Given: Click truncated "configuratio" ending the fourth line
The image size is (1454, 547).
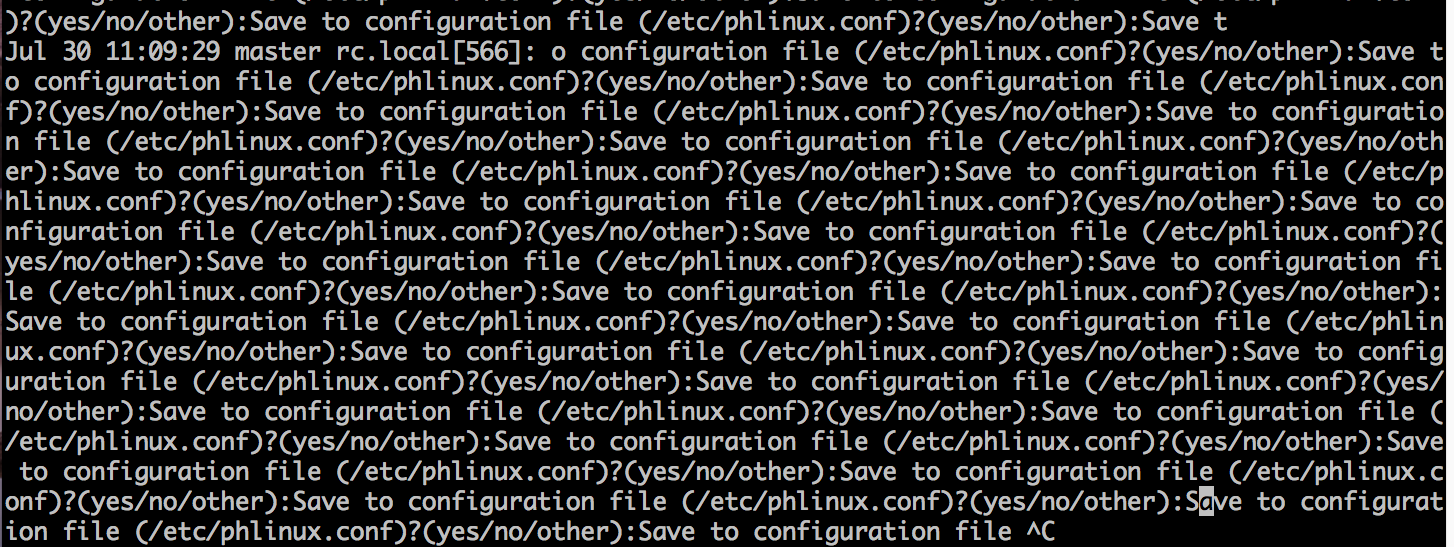Looking at the screenshot, I should [1357, 112].
